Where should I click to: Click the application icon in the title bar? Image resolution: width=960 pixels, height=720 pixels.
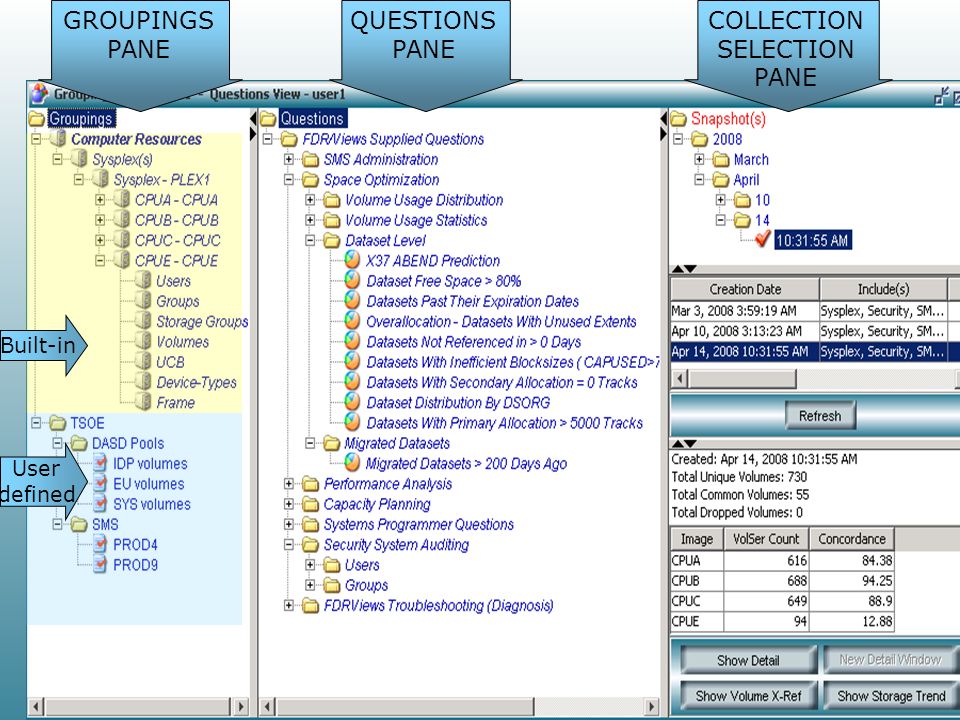[39, 94]
